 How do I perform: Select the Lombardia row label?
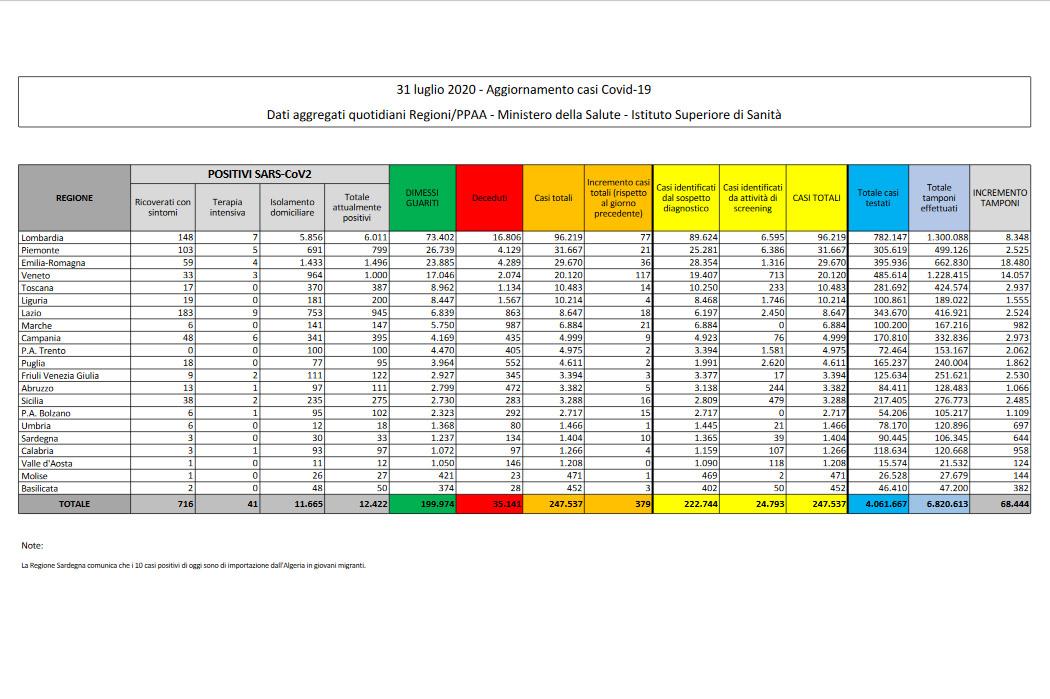(42, 238)
